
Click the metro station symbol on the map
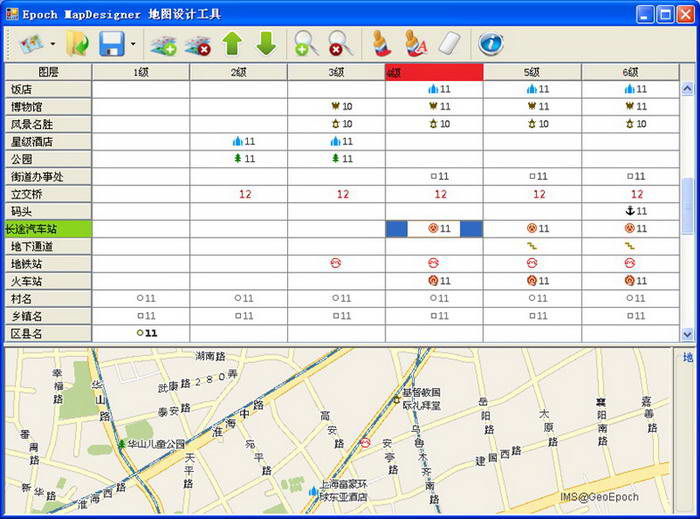point(365,443)
